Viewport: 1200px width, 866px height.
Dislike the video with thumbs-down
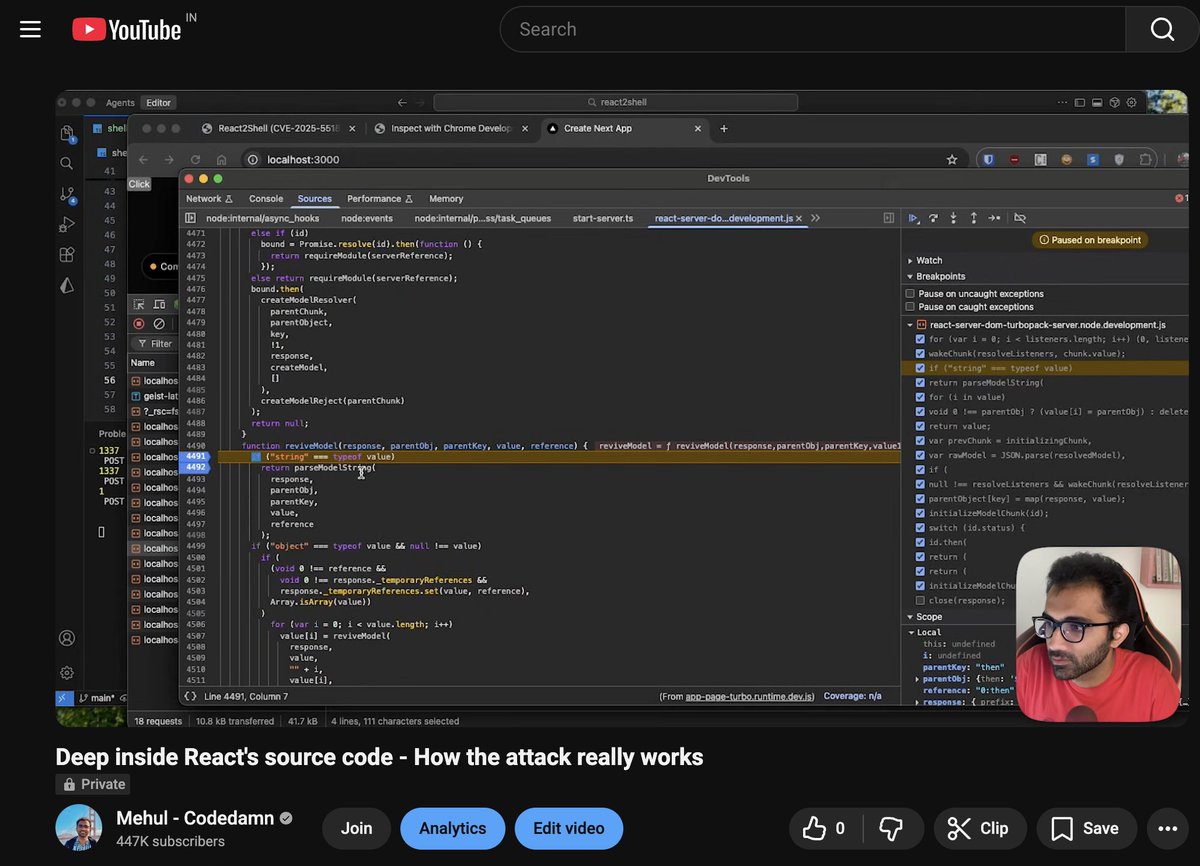click(x=890, y=828)
